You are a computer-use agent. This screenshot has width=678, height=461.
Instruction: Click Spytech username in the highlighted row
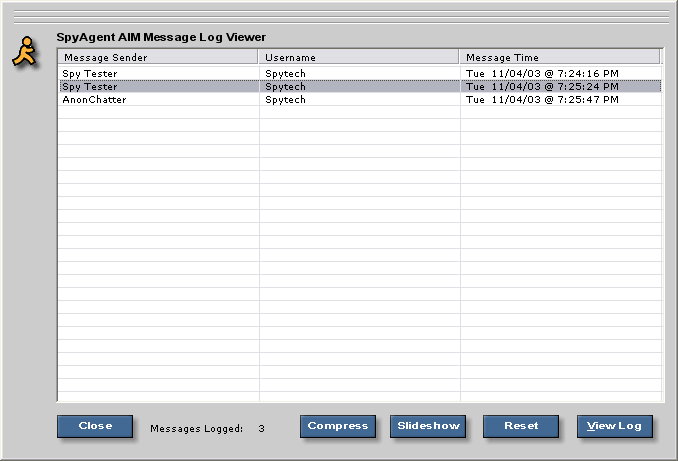coord(285,86)
